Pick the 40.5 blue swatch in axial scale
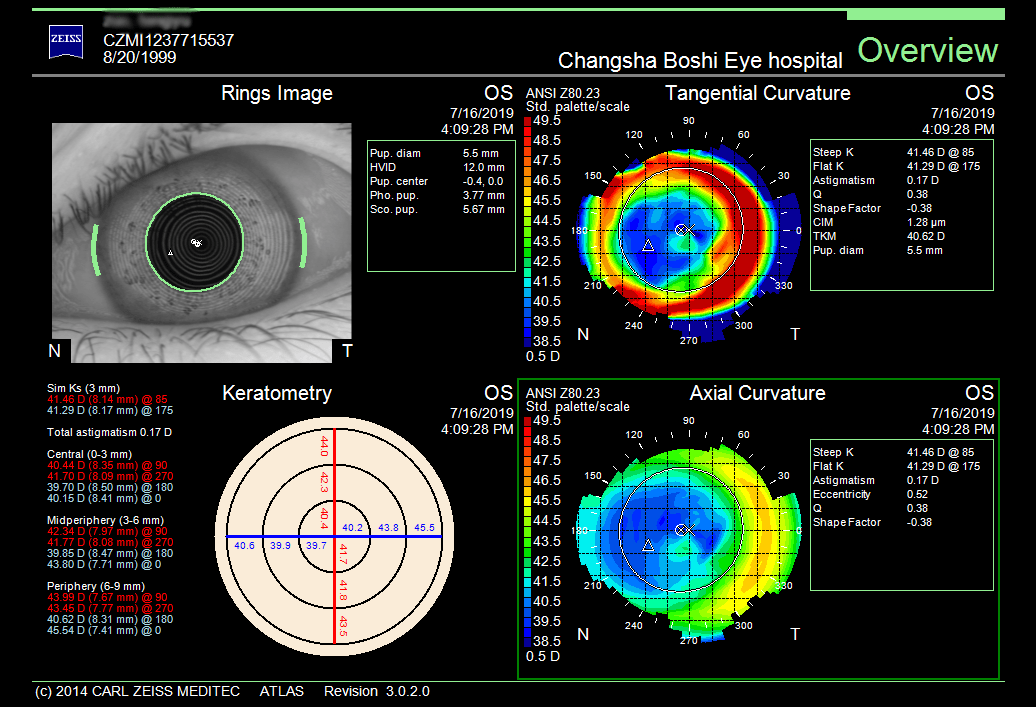The width and height of the screenshot is (1036, 707). coord(527,601)
